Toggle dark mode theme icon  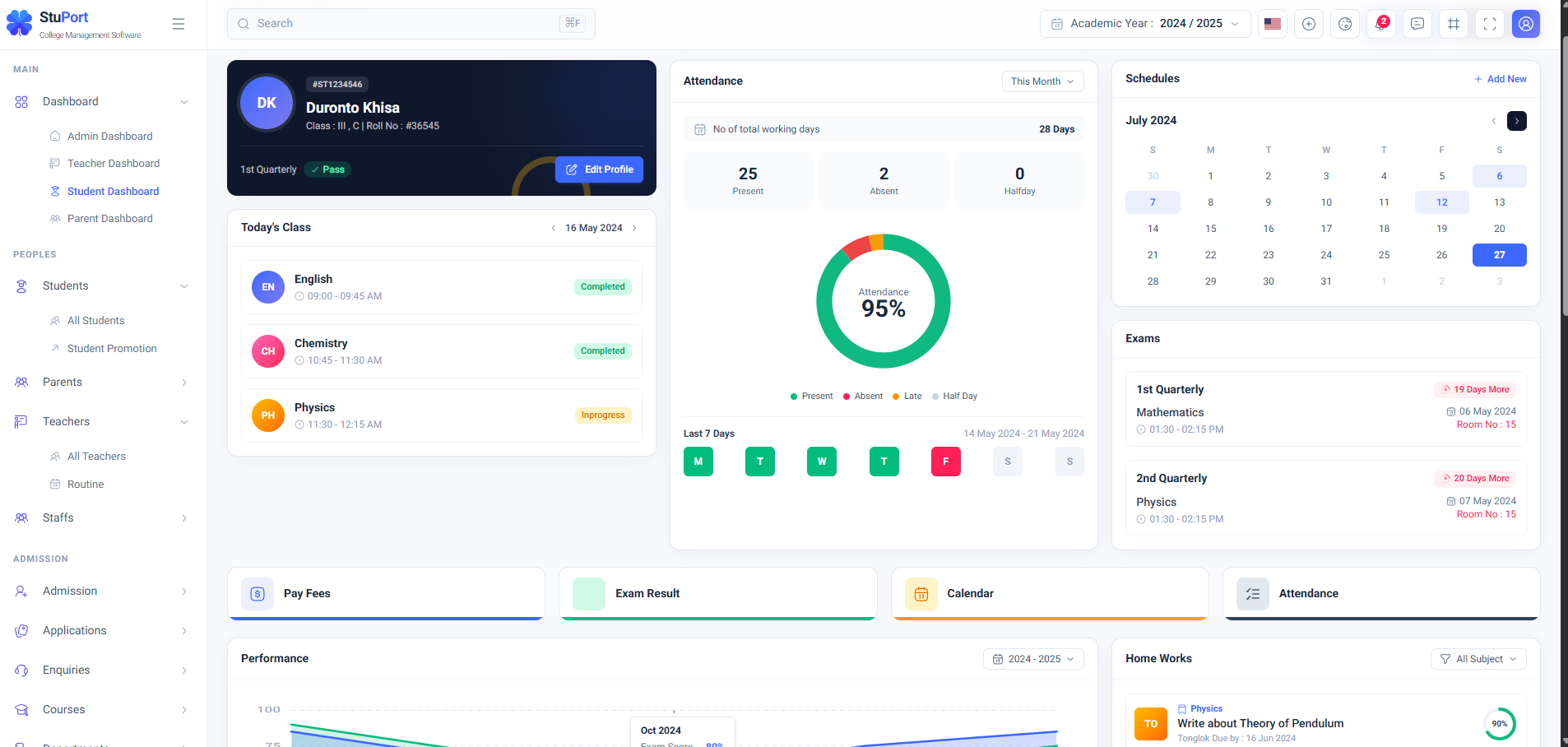1345,24
